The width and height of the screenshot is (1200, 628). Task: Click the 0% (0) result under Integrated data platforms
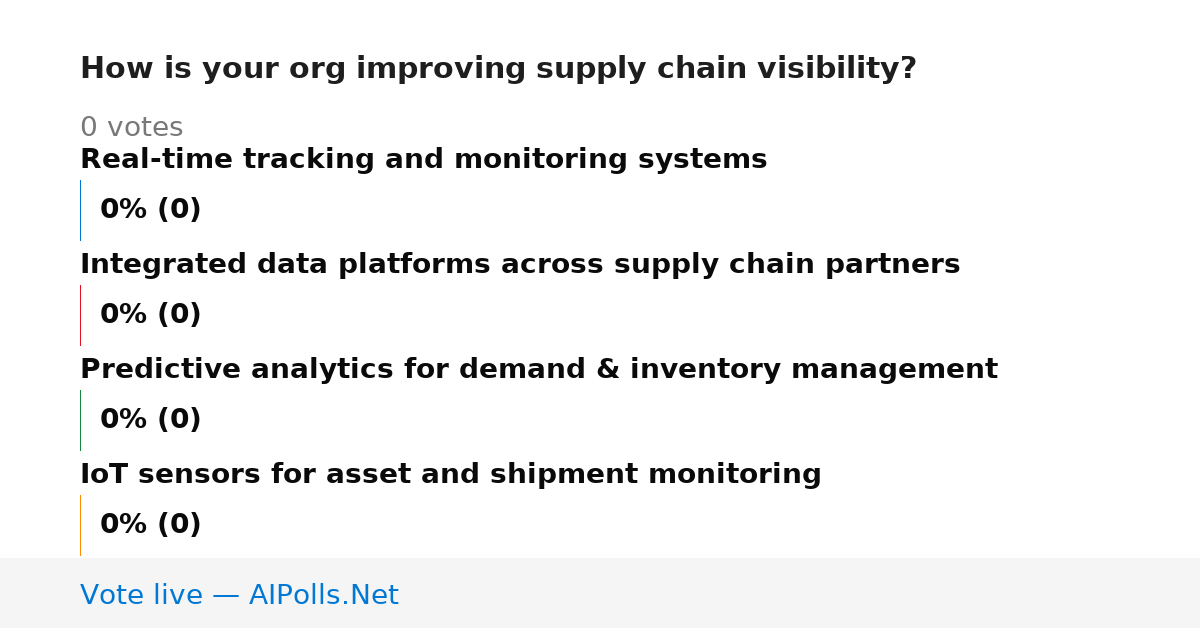151,315
